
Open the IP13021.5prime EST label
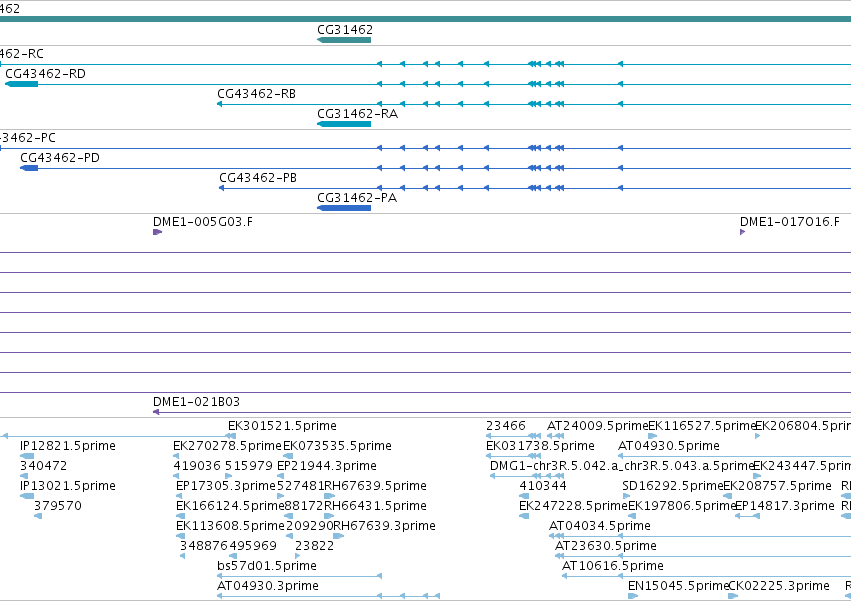(x=68, y=486)
